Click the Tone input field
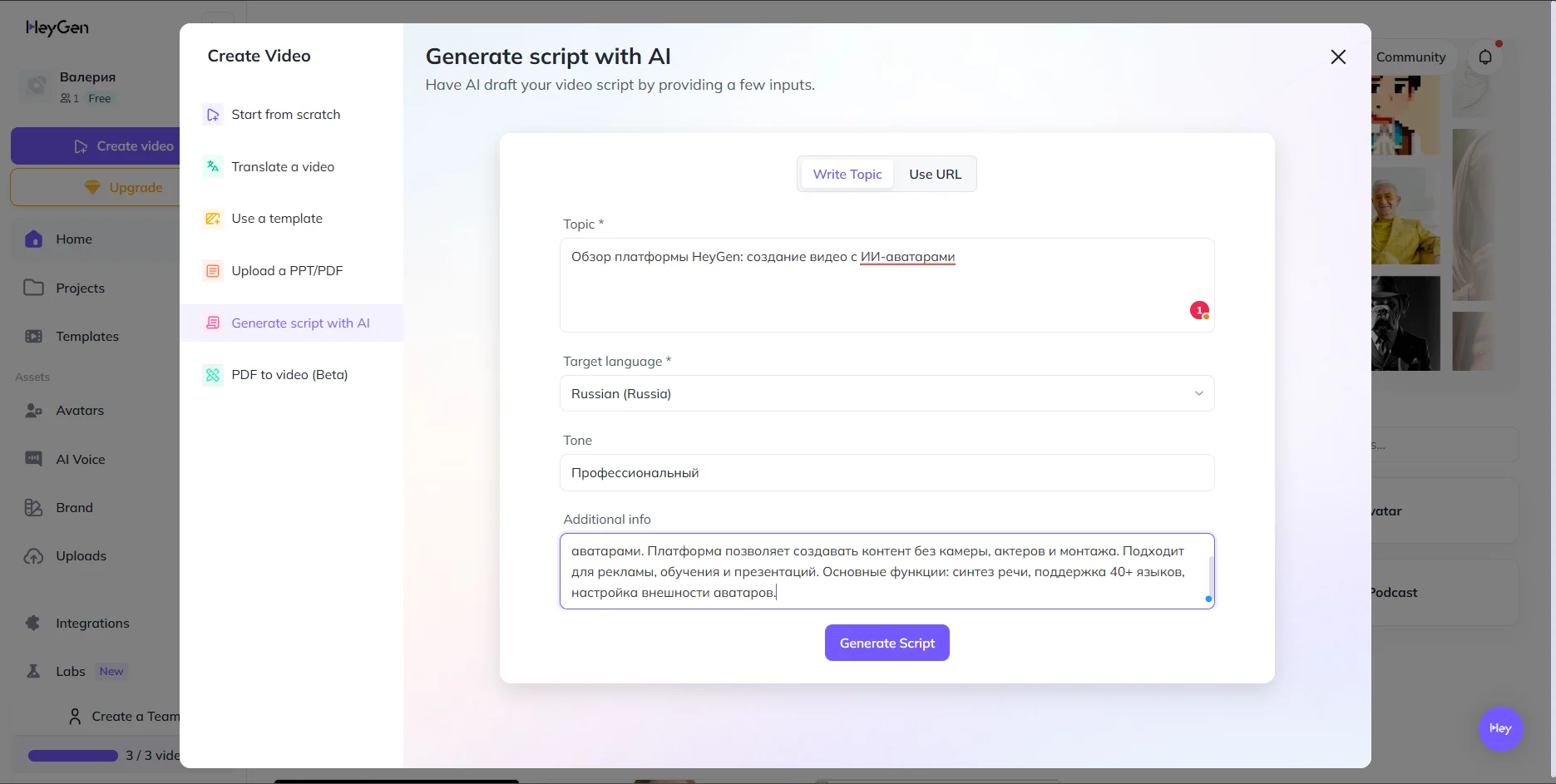The width and height of the screenshot is (1556, 784). (x=887, y=472)
